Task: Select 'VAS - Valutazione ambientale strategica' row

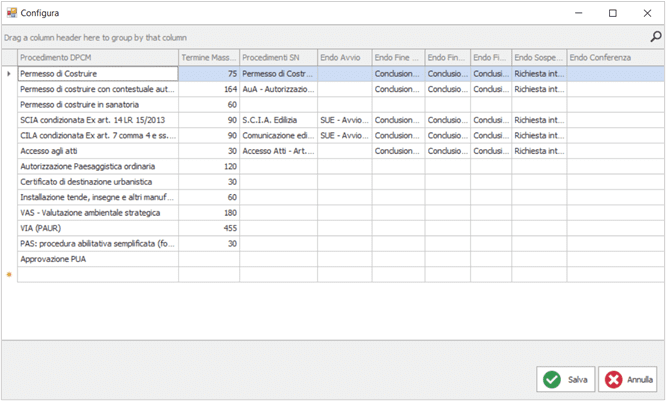Action: [x=98, y=212]
